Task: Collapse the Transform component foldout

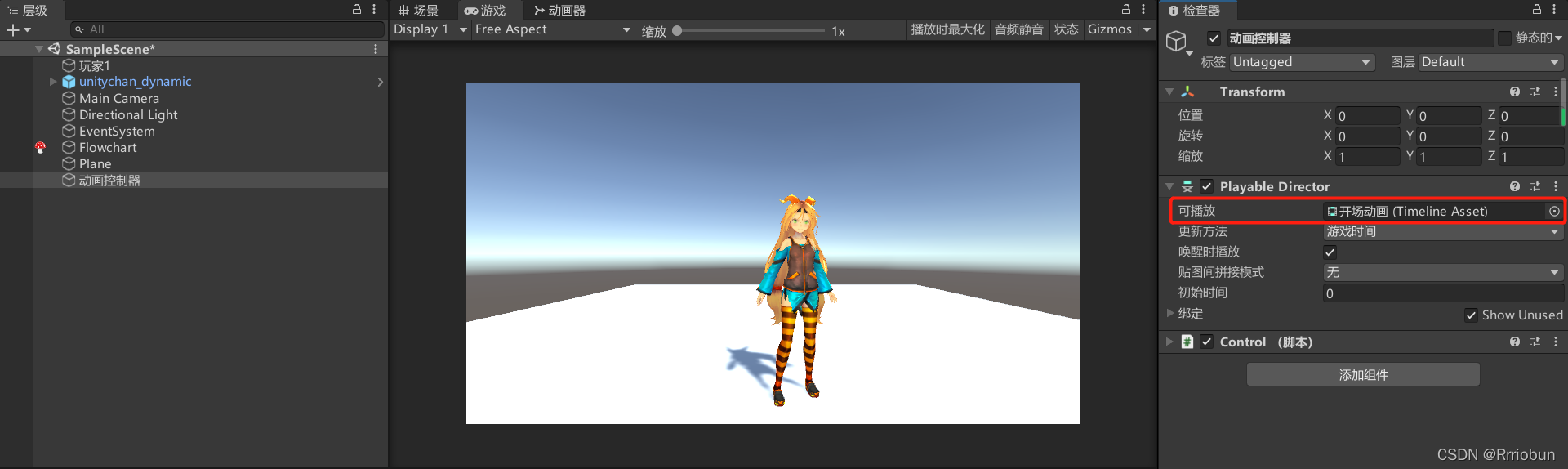Action: click(1169, 92)
